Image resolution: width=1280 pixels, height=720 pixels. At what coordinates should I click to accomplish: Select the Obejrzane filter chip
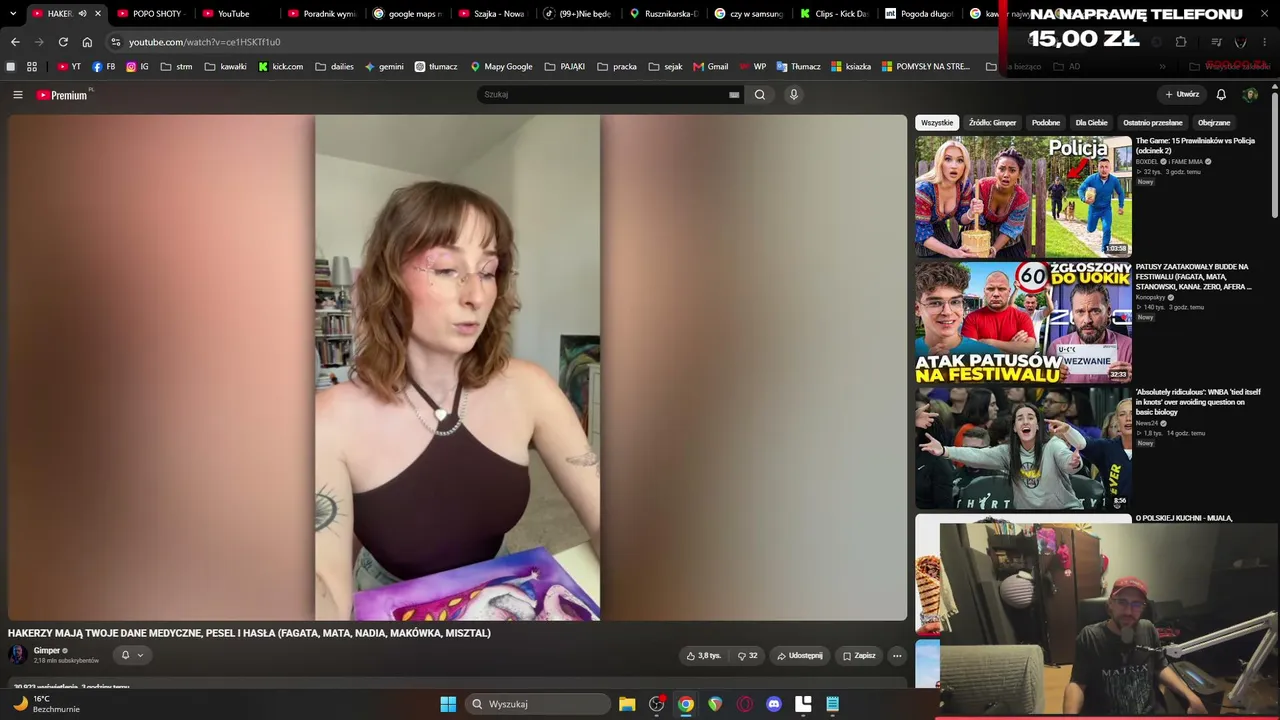1214,123
